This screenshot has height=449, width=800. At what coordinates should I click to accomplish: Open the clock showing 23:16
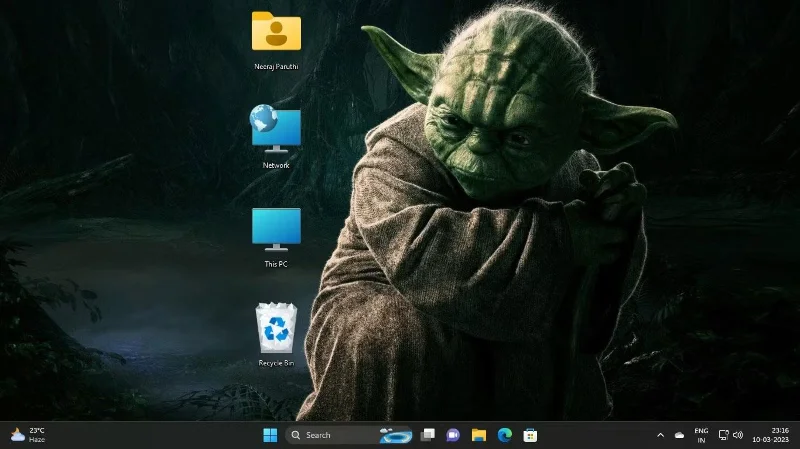pyautogui.click(x=770, y=435)
